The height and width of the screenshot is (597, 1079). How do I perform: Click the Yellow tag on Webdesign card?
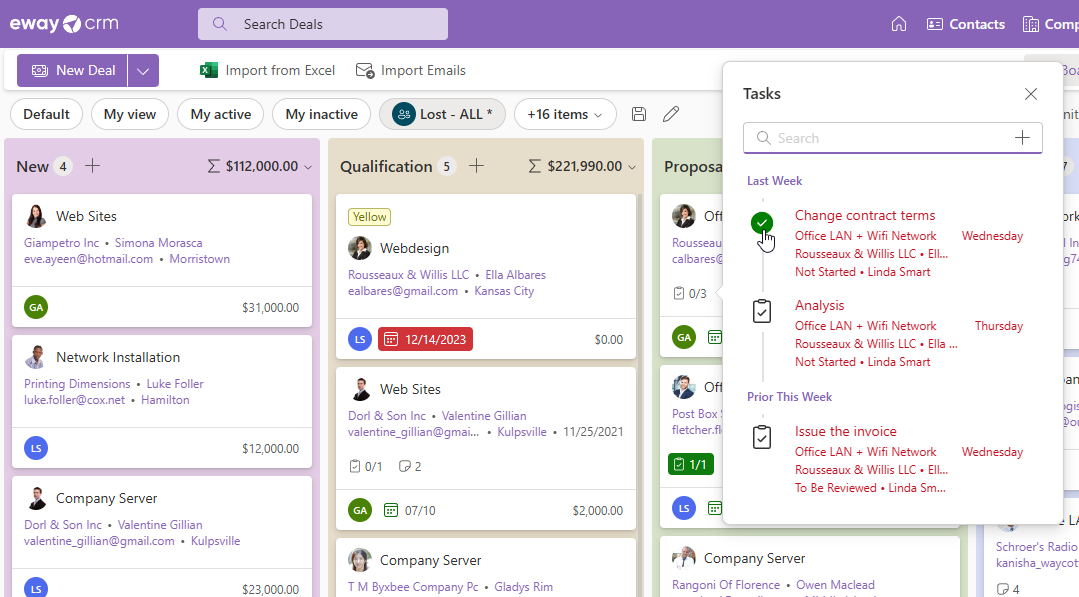coord(370,217)
